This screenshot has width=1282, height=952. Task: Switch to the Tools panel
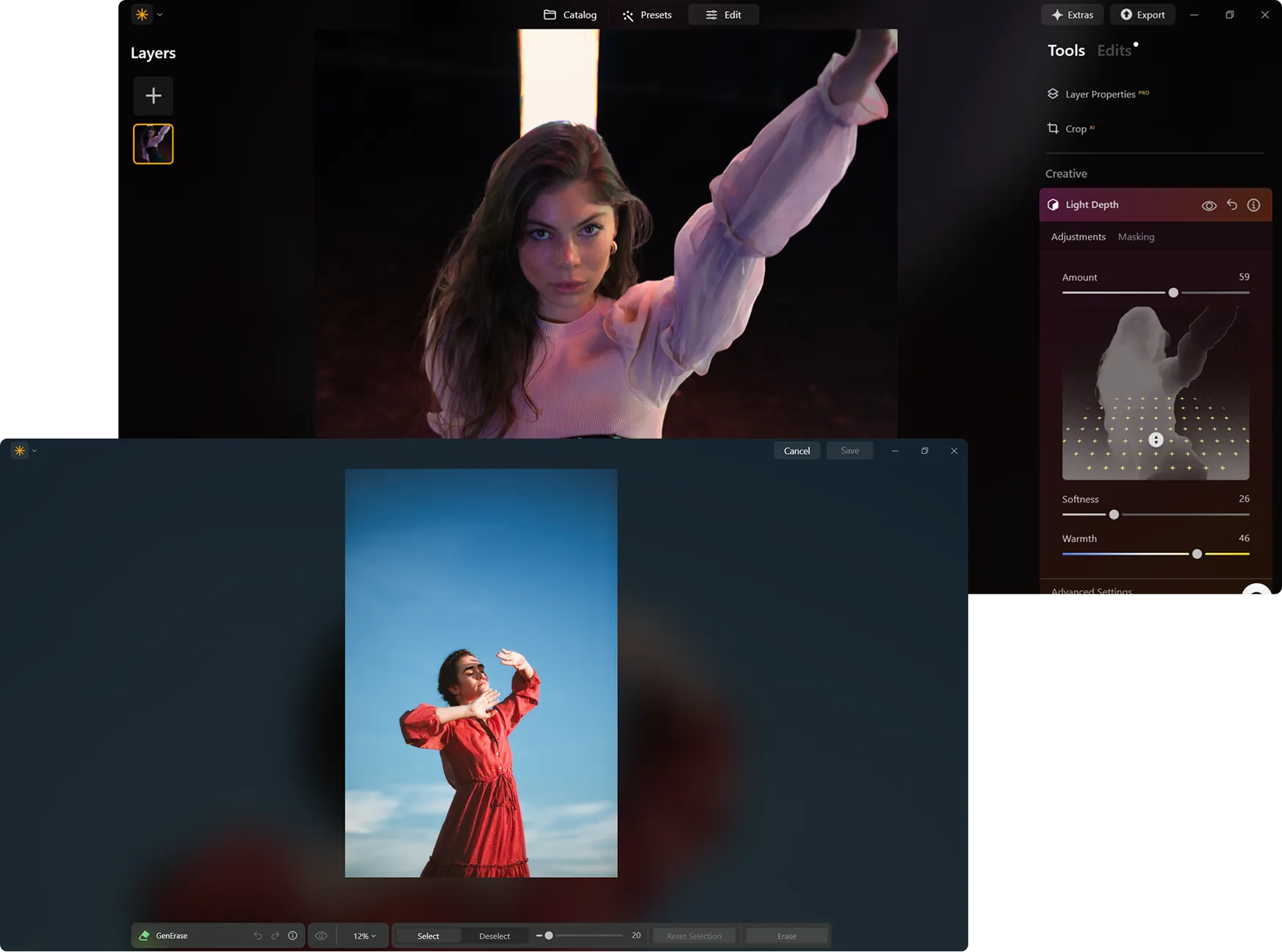click(x=1066, y=51)
